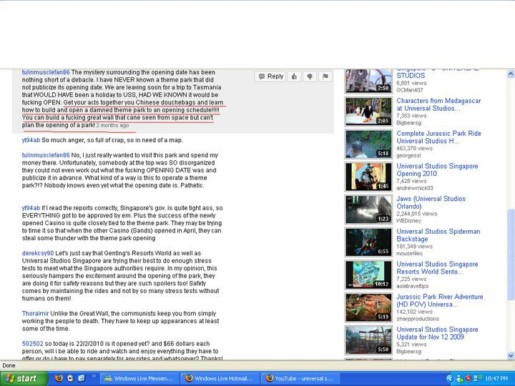Click the '2 months ago' comment timestamp
Viewport: 515px width, 386px height.
tap(113, 125)
